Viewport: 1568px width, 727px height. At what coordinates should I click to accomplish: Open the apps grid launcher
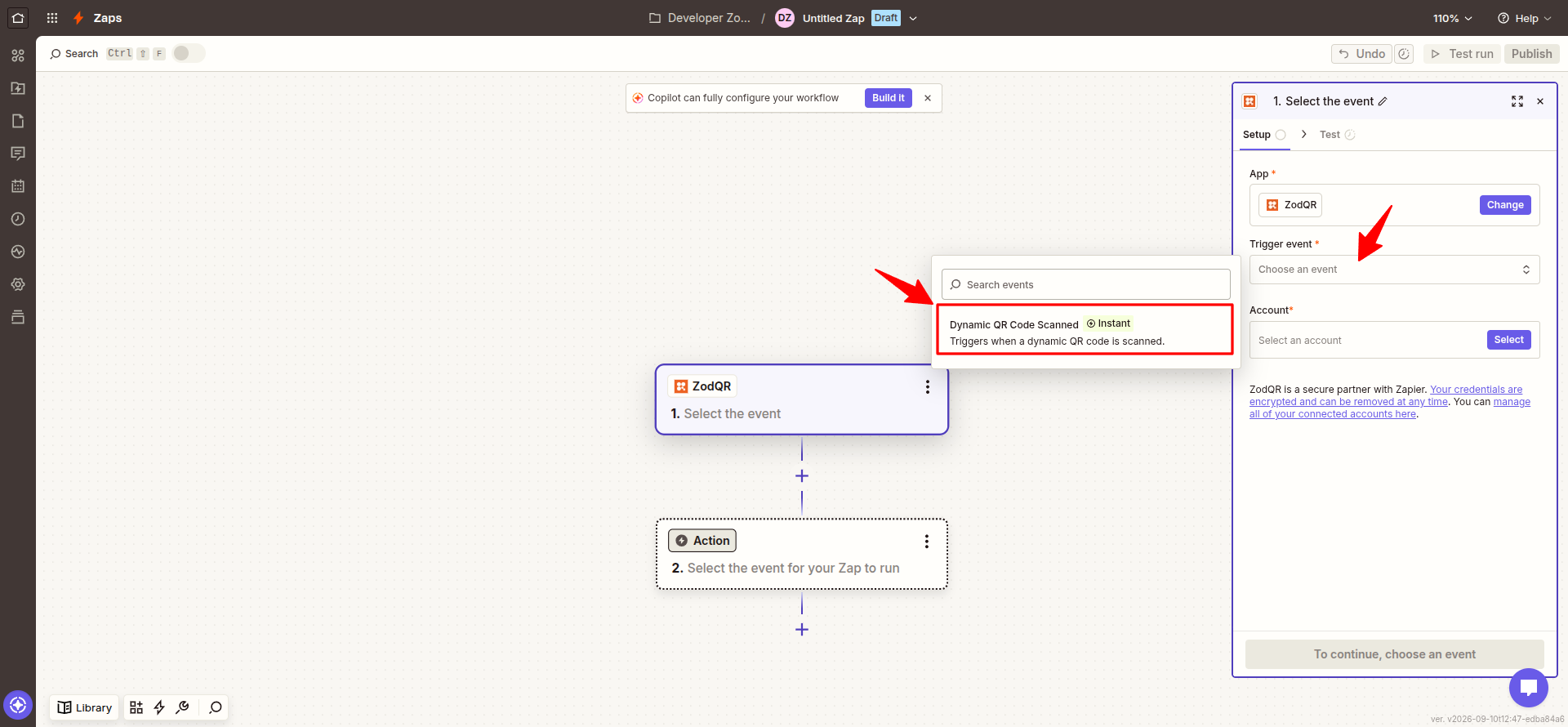pyautogui.click(x=52, y=18)
